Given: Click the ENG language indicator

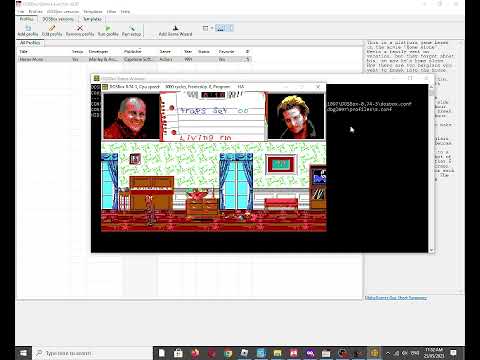Looking at the screenshot, I should tap(415, 353).
